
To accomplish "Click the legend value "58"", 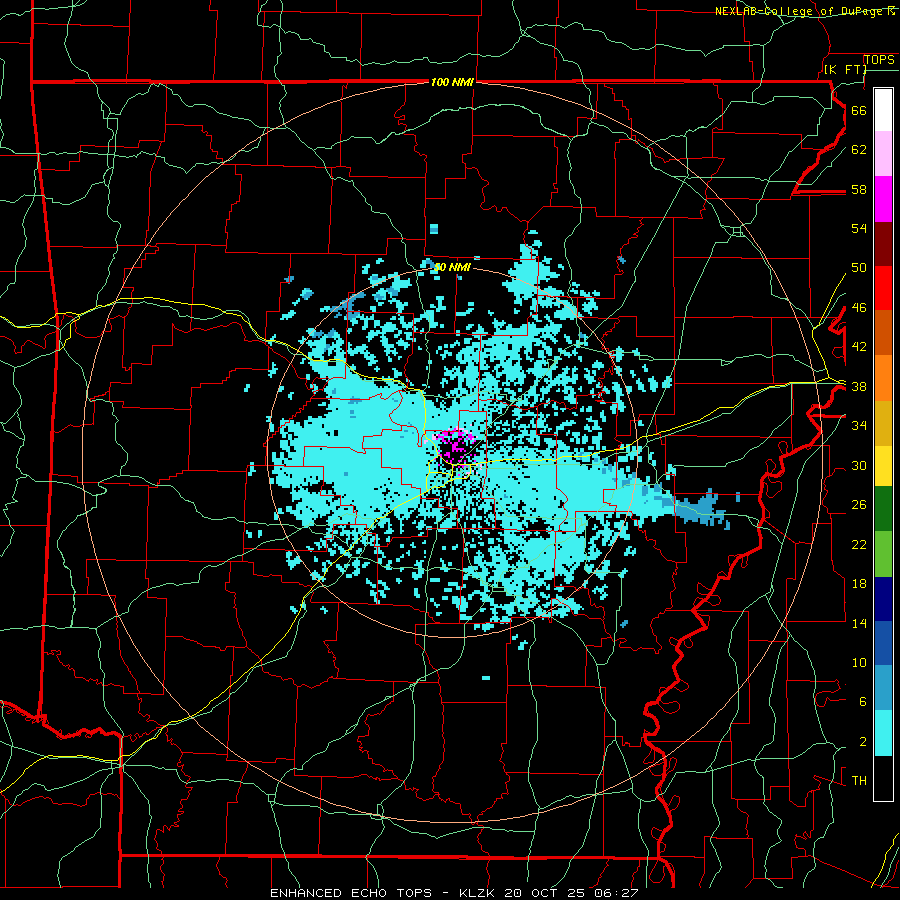I will point(859,189).
